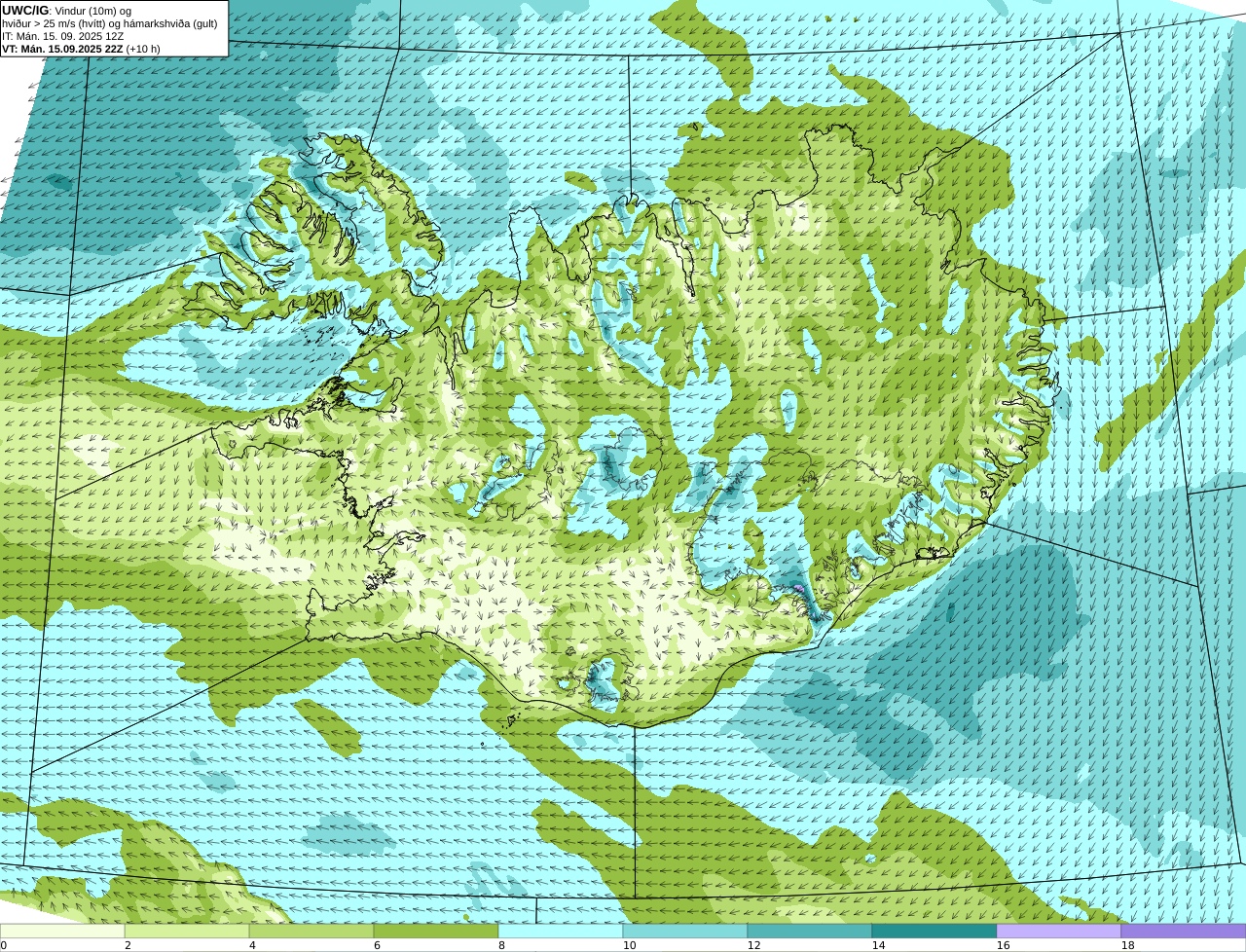Screen dimensions: 1246x952
Task: Click the scale label '12' on the legend
Action: [753, 945]
